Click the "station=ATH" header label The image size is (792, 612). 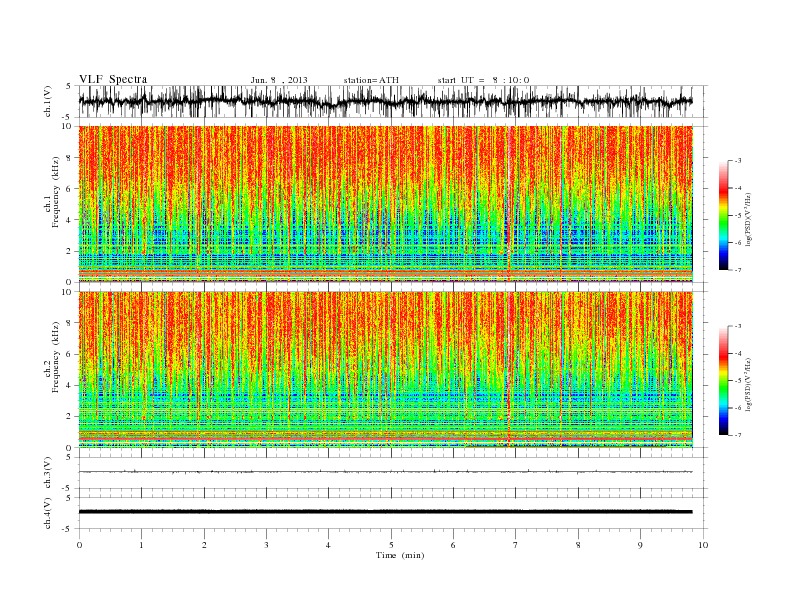(x=371, y=80)
